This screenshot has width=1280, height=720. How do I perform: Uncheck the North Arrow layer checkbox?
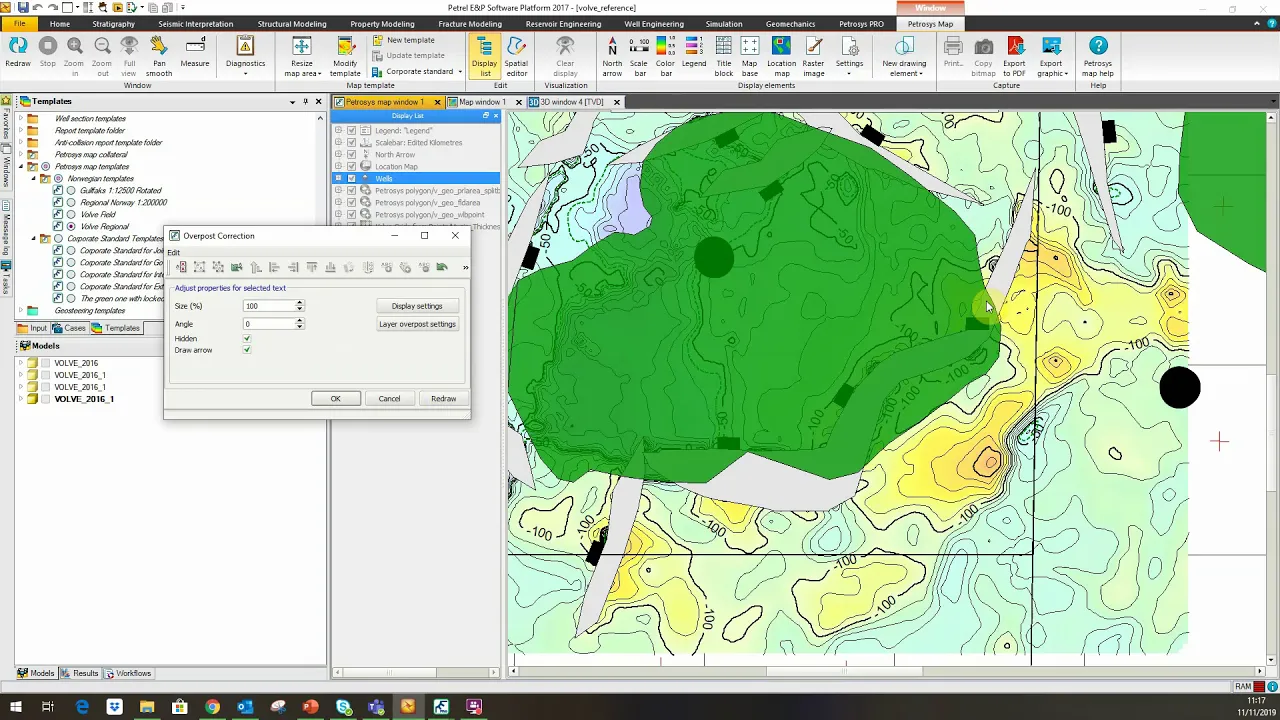351,154
